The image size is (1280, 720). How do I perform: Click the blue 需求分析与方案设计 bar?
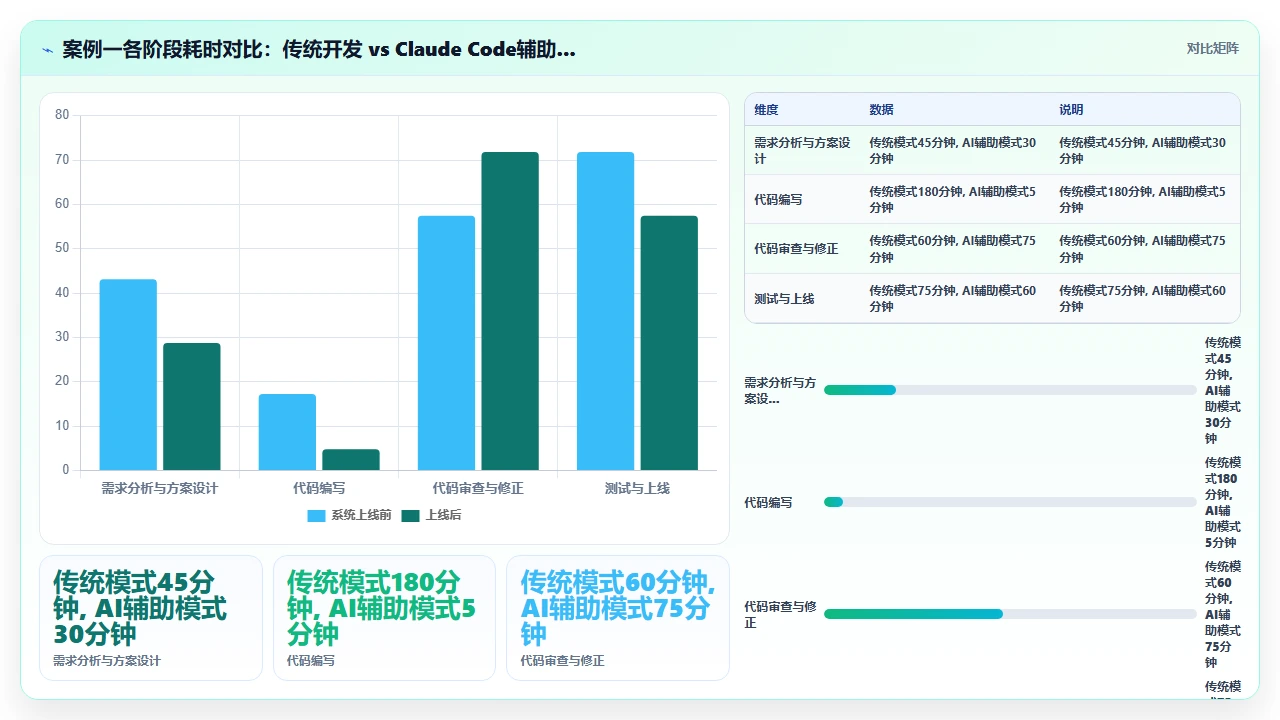(128, 375)
